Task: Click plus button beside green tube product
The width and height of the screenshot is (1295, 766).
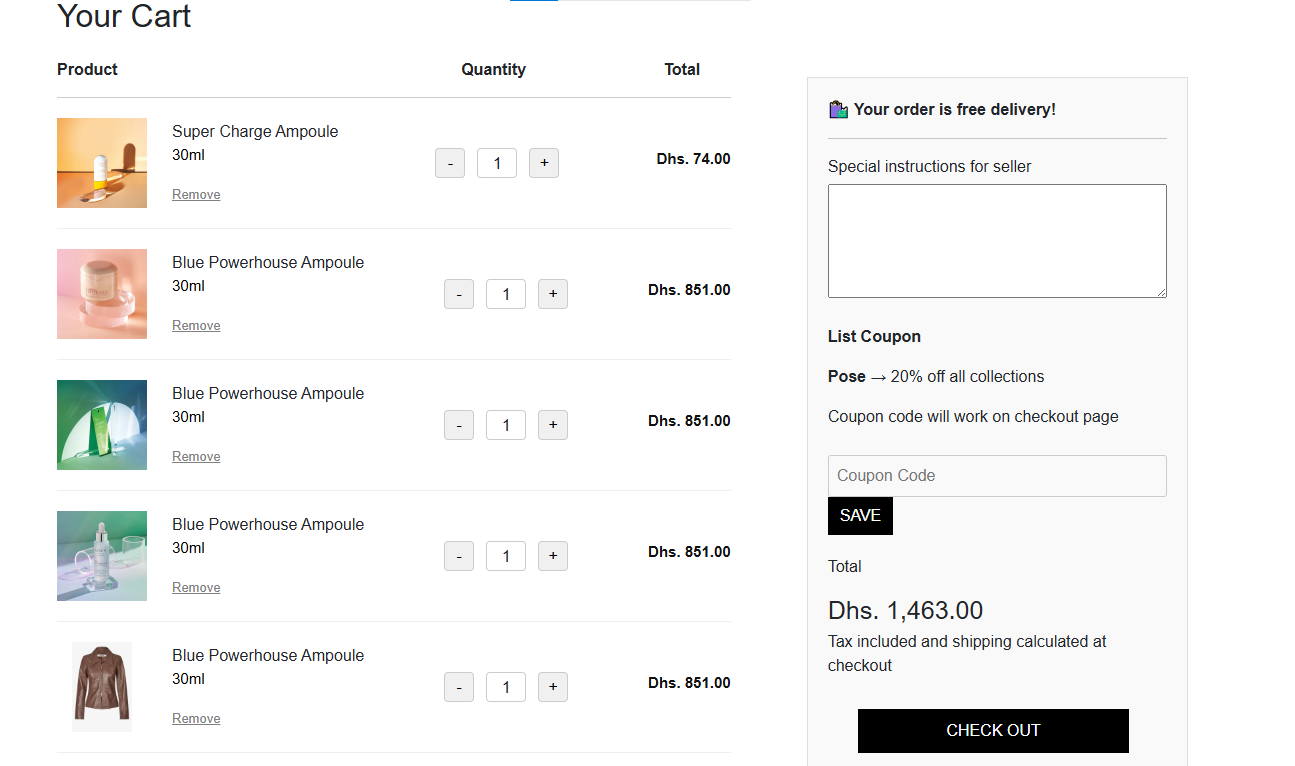Action: [x=553, y=425]
